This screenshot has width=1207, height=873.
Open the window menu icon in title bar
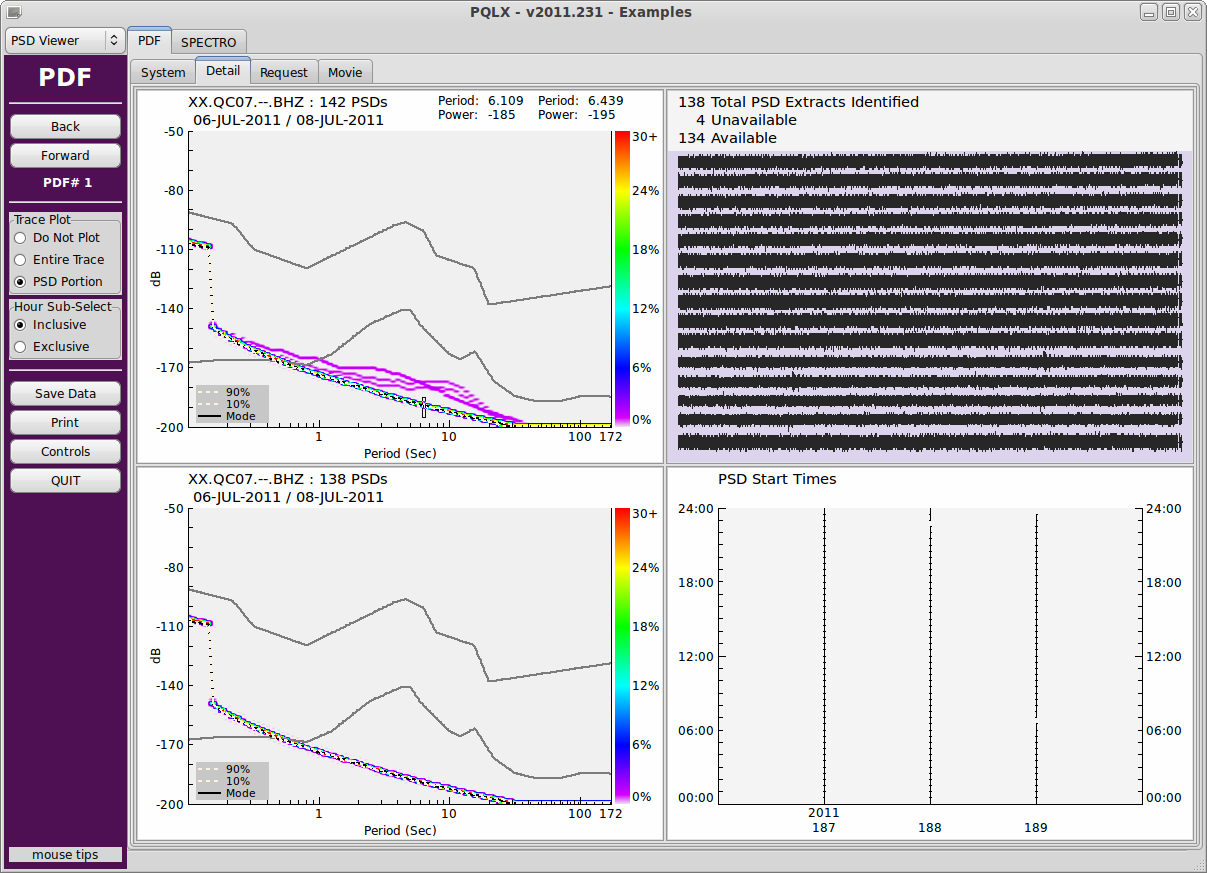click(x=12, y=12)
